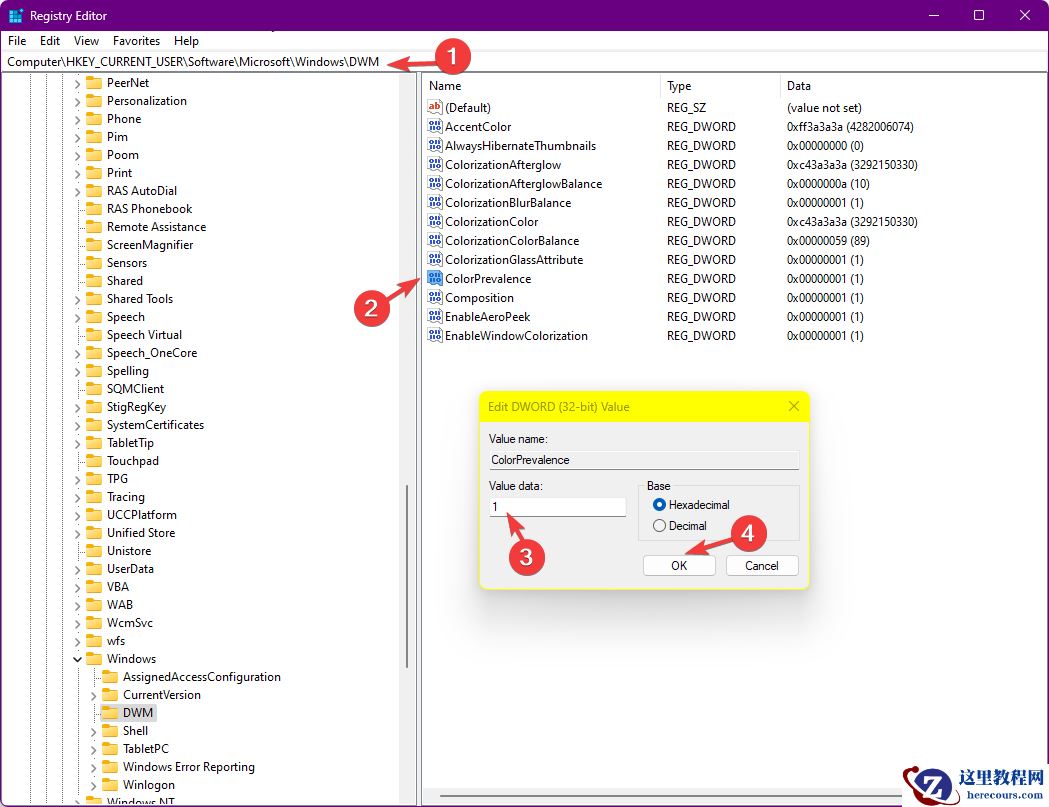This screenshot has height=807, width=1049.
Task: Click the CurrentVersion folder icon
Action: click(x=110, y=695)
